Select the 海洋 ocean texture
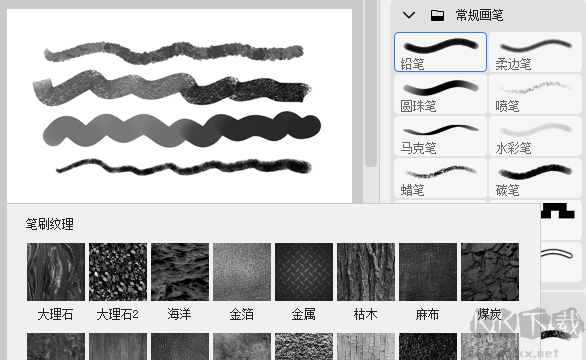586x360 pixels. pyautogui.click(x=180, y=272)
